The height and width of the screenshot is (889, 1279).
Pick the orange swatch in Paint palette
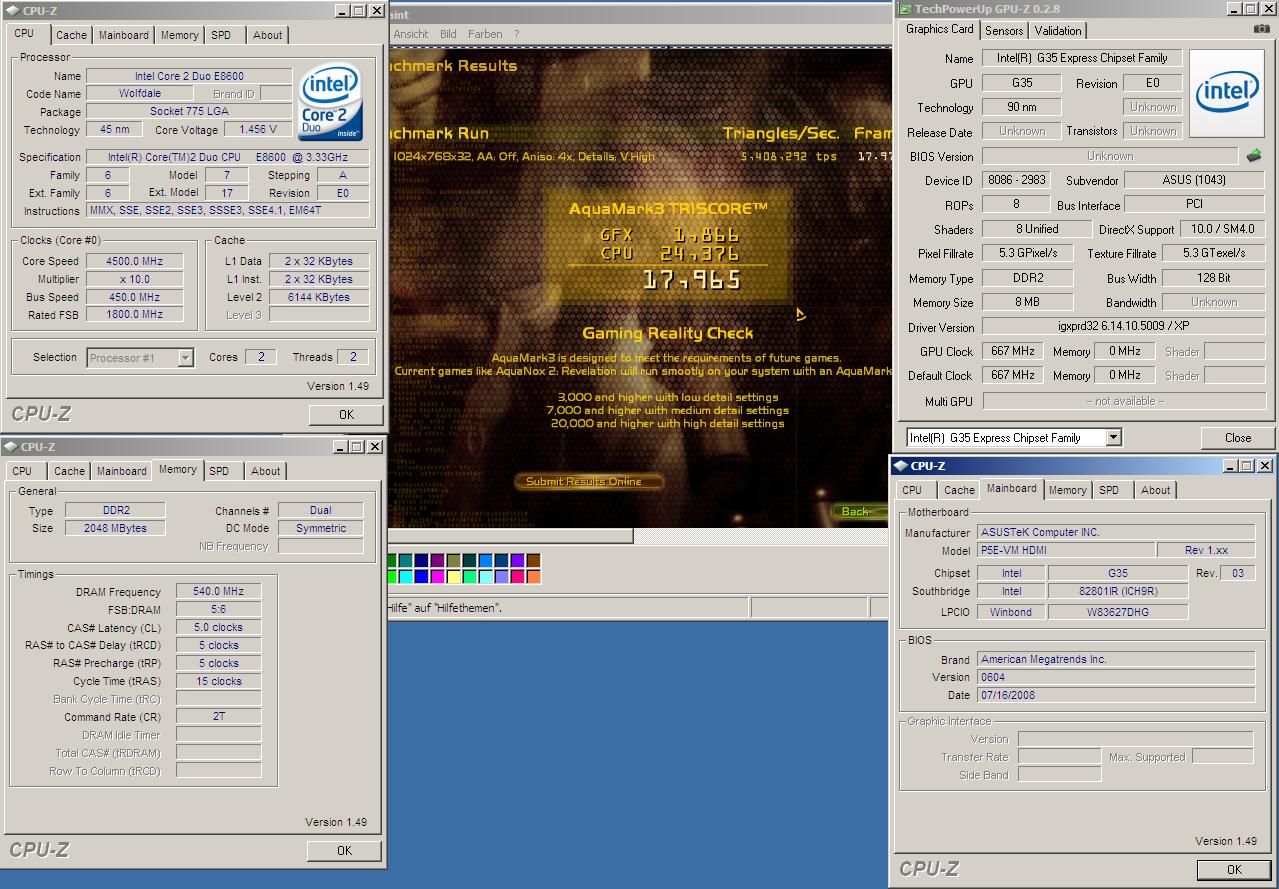(x=534, y=576)
